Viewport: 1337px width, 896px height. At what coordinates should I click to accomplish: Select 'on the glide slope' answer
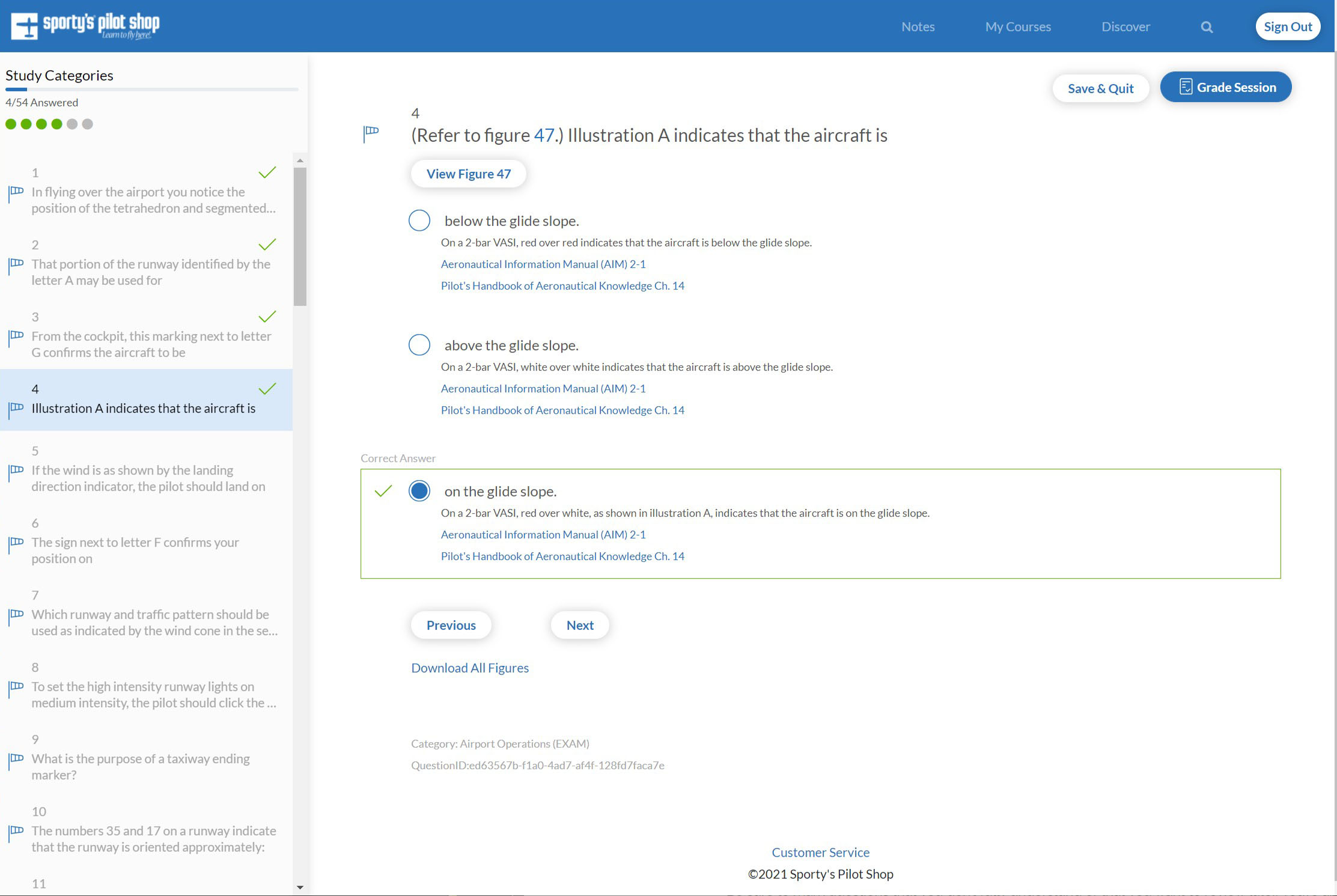[x=419, y=491]
